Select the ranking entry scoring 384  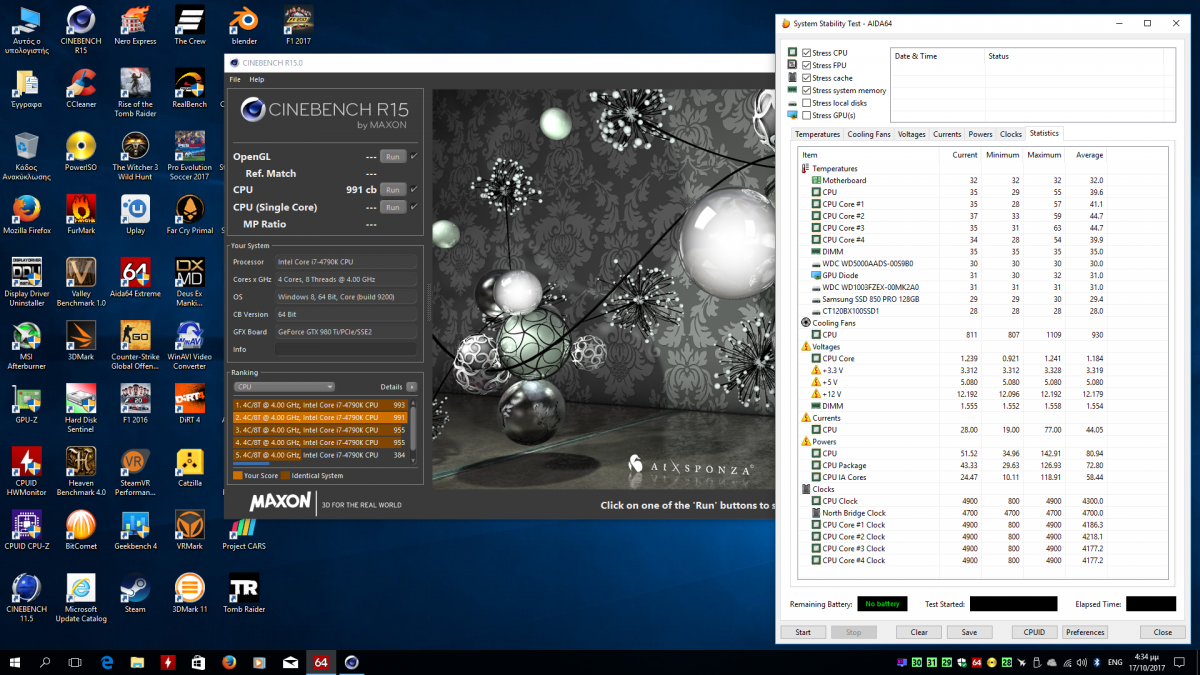coord(320,455)
